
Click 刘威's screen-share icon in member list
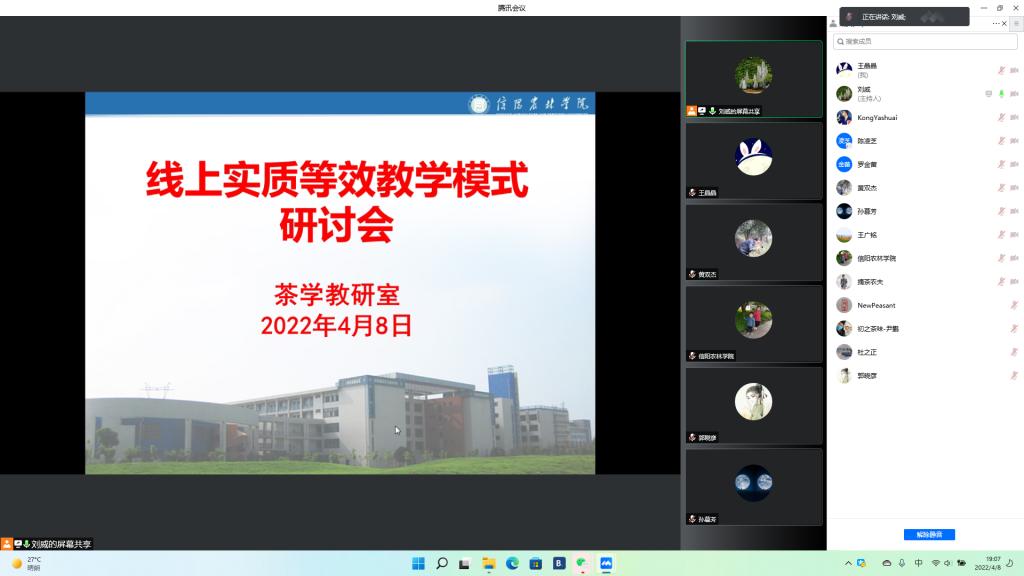(989, 94)
